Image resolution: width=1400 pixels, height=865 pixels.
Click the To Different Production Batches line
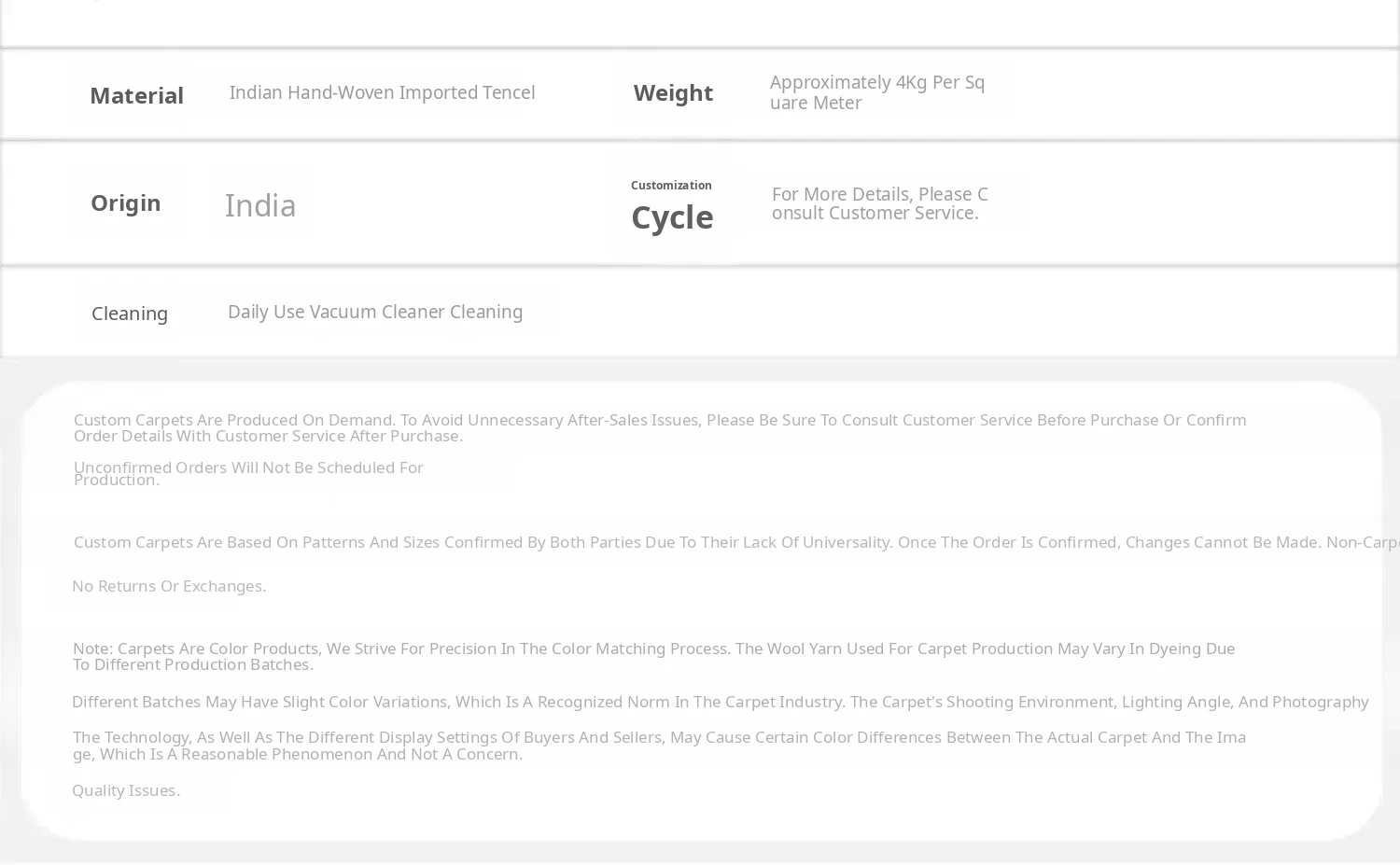tap(193, 664)
